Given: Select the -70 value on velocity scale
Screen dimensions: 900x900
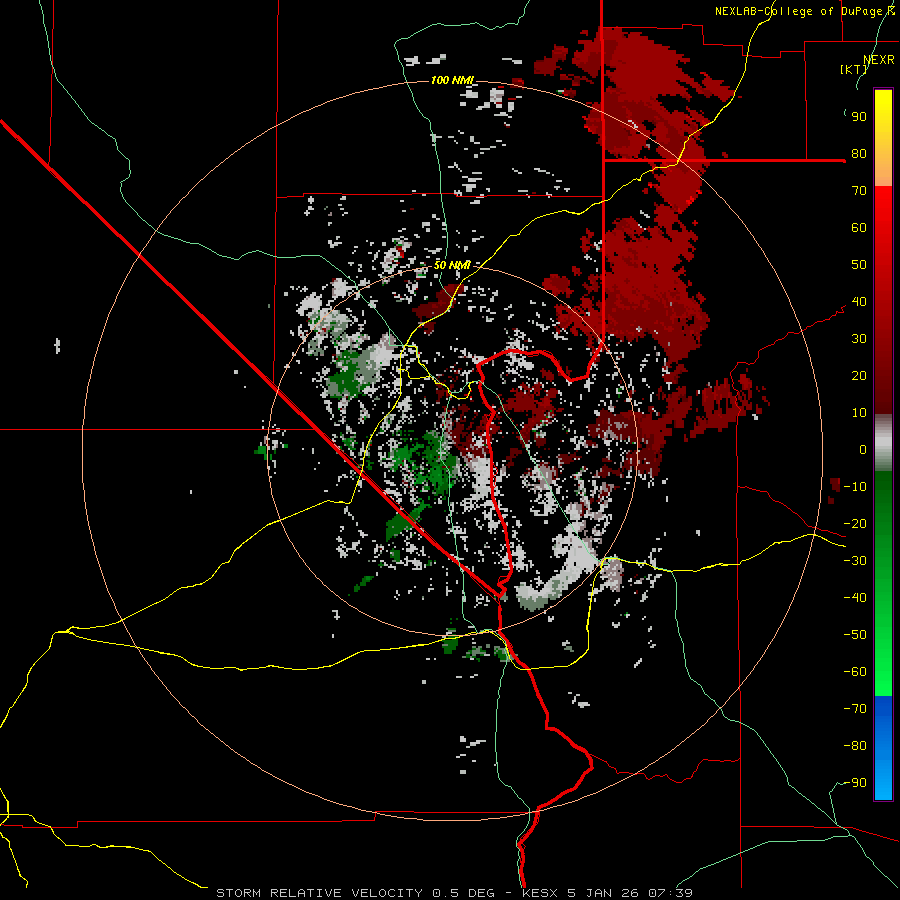Looking at the screenshot, I should click(x=855, y=709).
